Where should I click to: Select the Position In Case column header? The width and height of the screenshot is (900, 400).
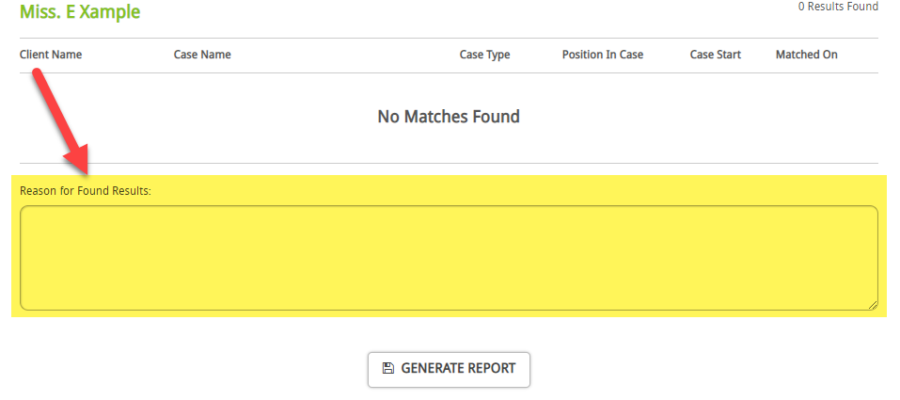(602, 55)
